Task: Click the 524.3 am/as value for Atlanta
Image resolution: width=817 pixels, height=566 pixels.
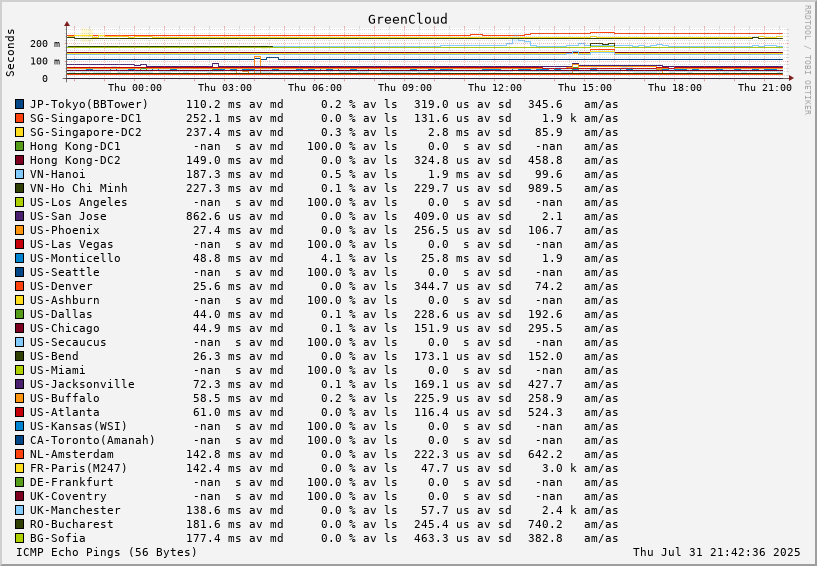Action: [x=545, y=412]
